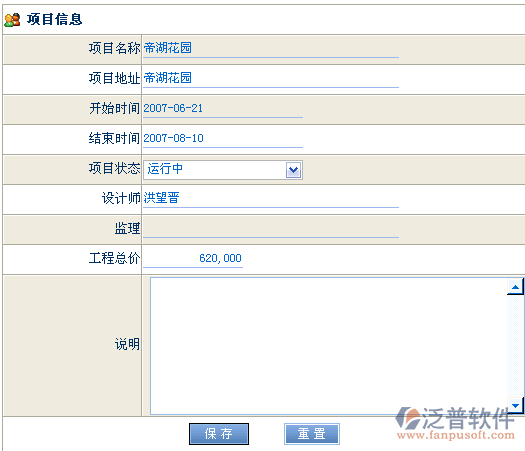Viewport: 525px width, 451px height.
Task: Click the 设计师 text field
Action: (x=271, y=199)
